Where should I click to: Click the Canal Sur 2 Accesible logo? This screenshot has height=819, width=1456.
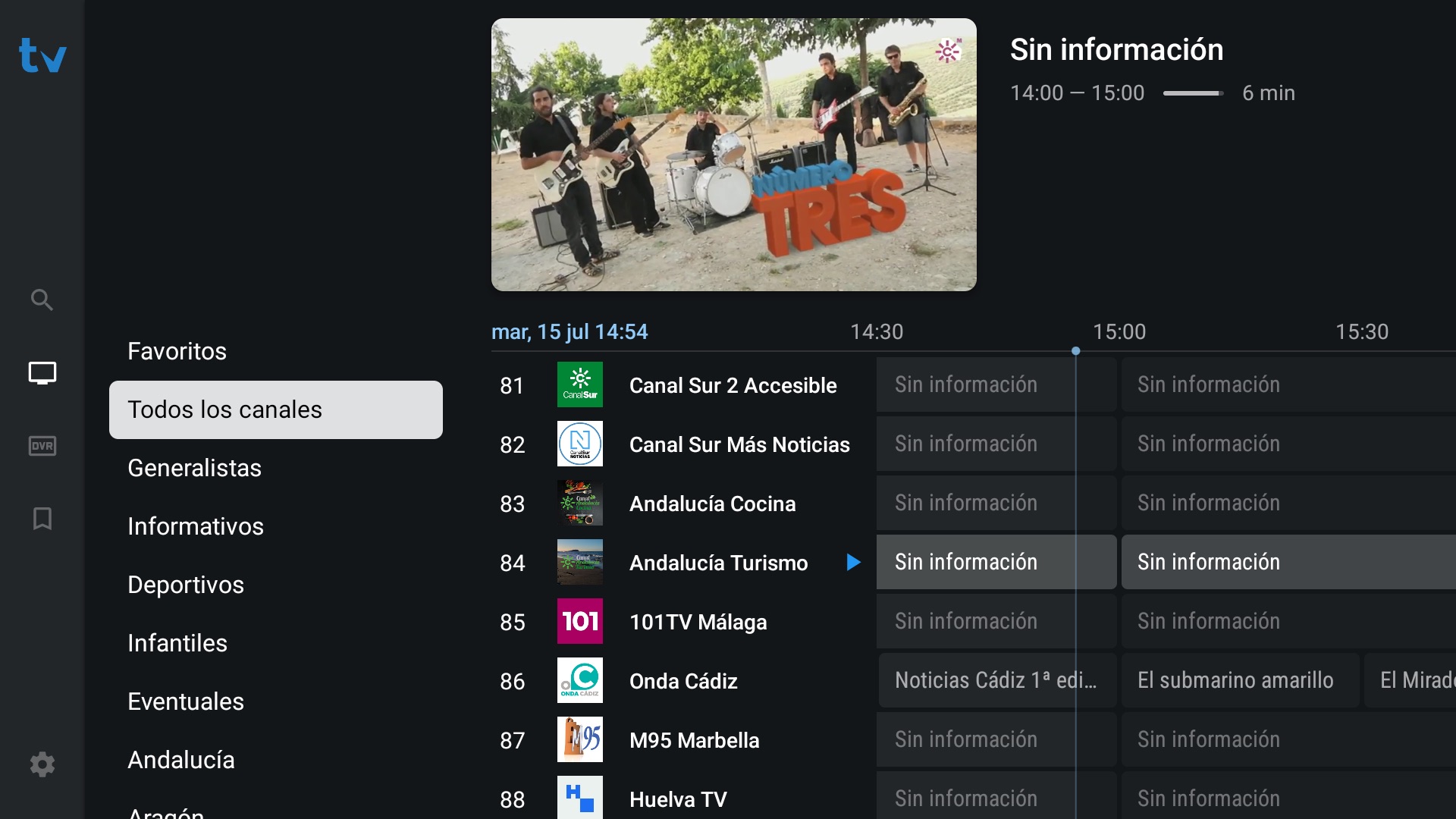[x=580, y=384]
